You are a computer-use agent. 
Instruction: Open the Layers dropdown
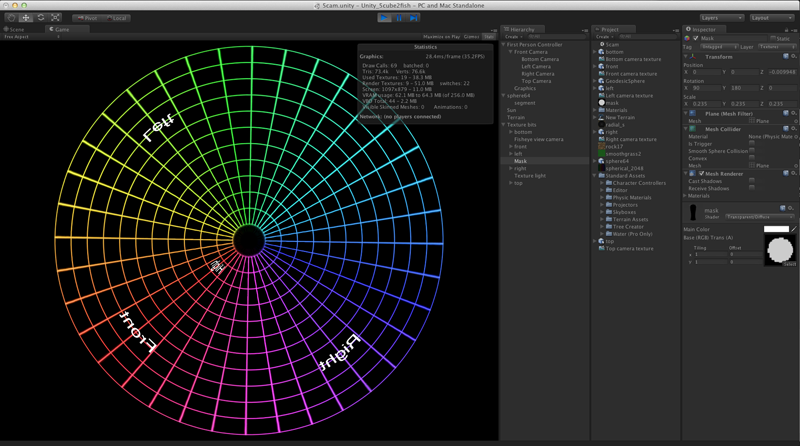[x=721, y=18]
